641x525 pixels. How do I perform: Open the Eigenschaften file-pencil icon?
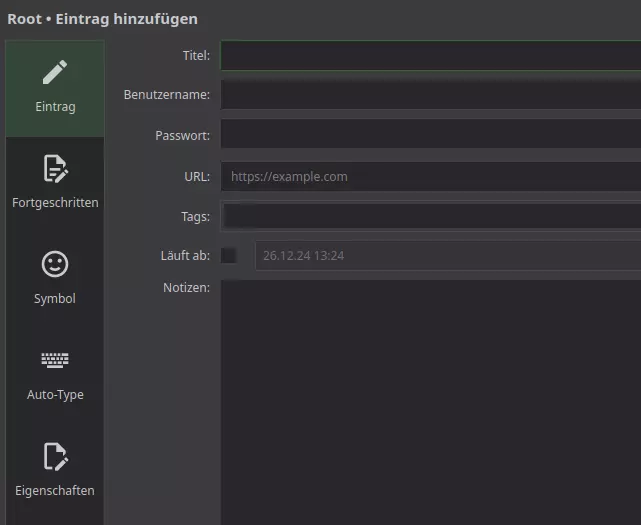pos(55,456)
